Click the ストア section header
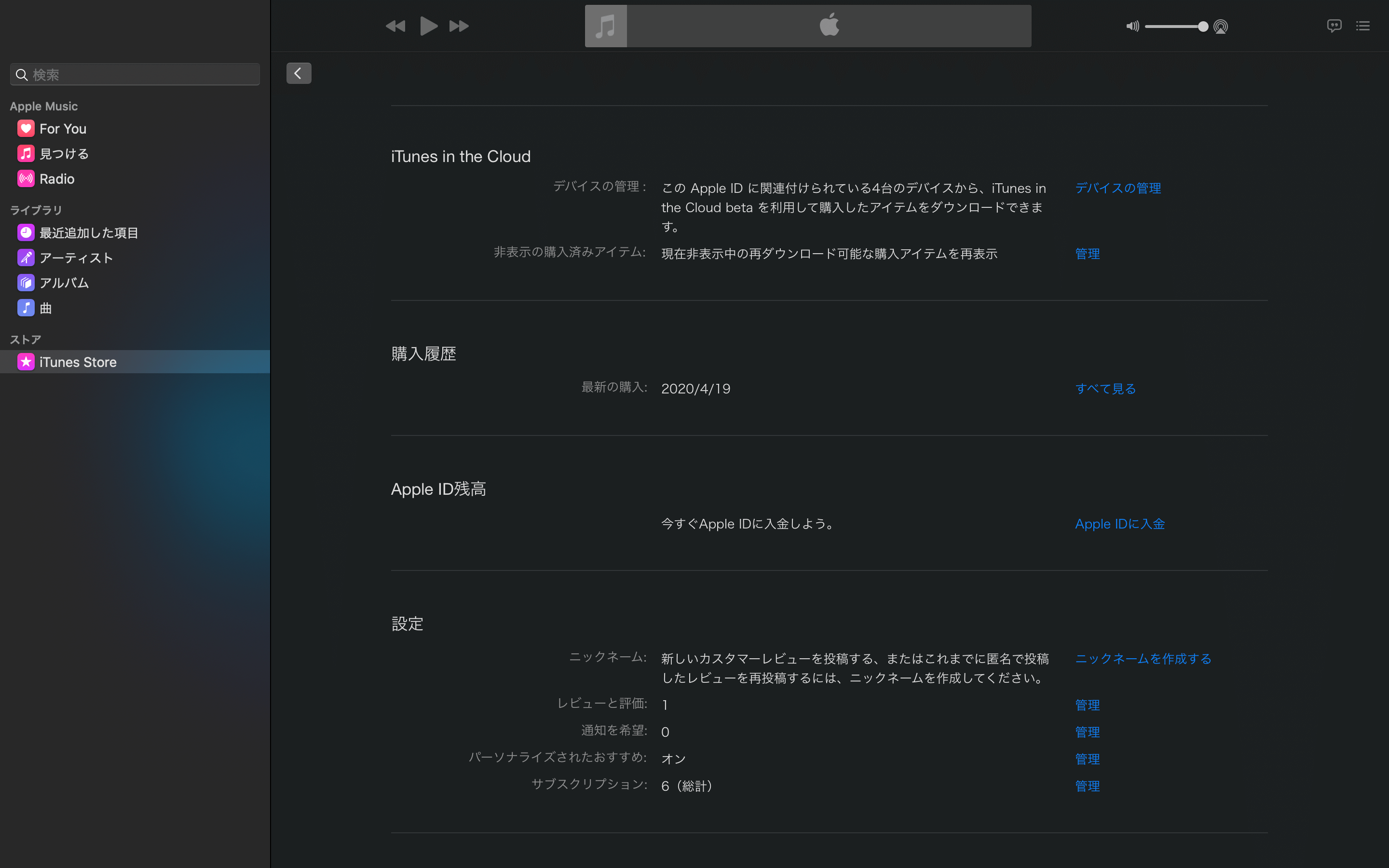The width and height of the screenshot is (1389, 868). (x=25, y=339)
